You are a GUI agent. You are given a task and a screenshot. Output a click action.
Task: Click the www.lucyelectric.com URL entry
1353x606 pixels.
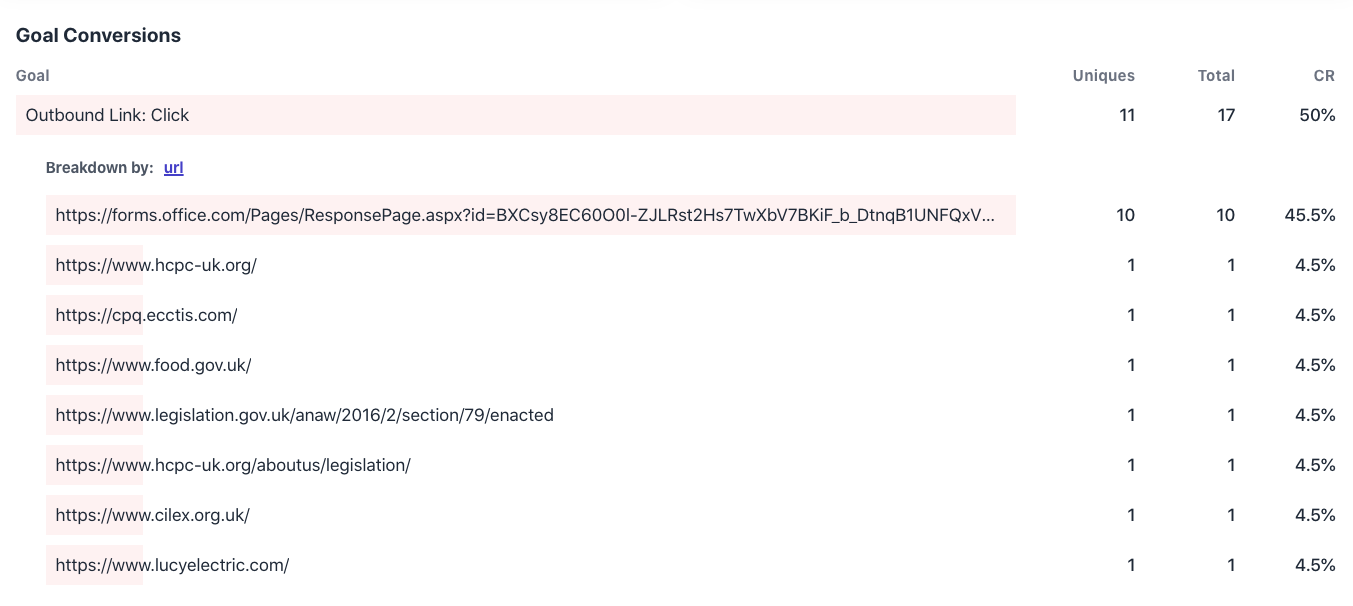(172, 565)
